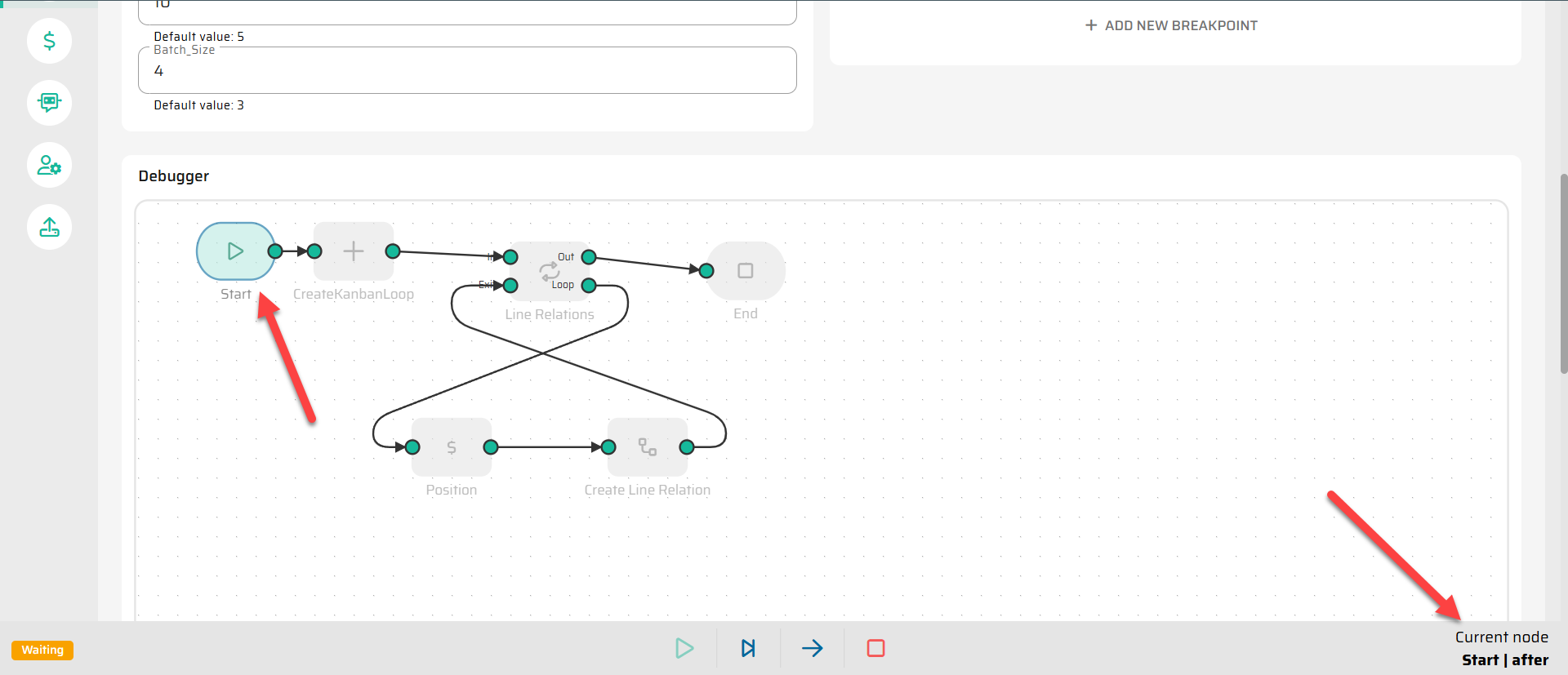Open the user settings sidebar icon
This screenshot has width=1568, height=675.
(x=49, y=165)
